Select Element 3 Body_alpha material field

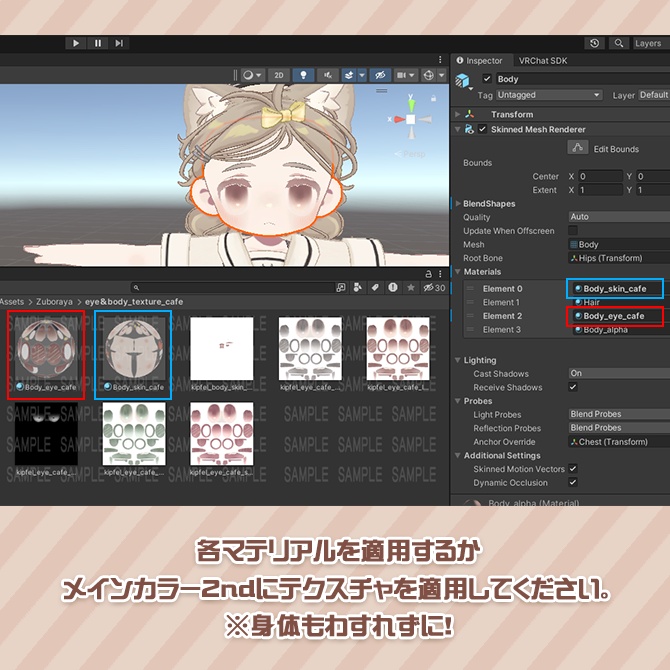point(622,329)
